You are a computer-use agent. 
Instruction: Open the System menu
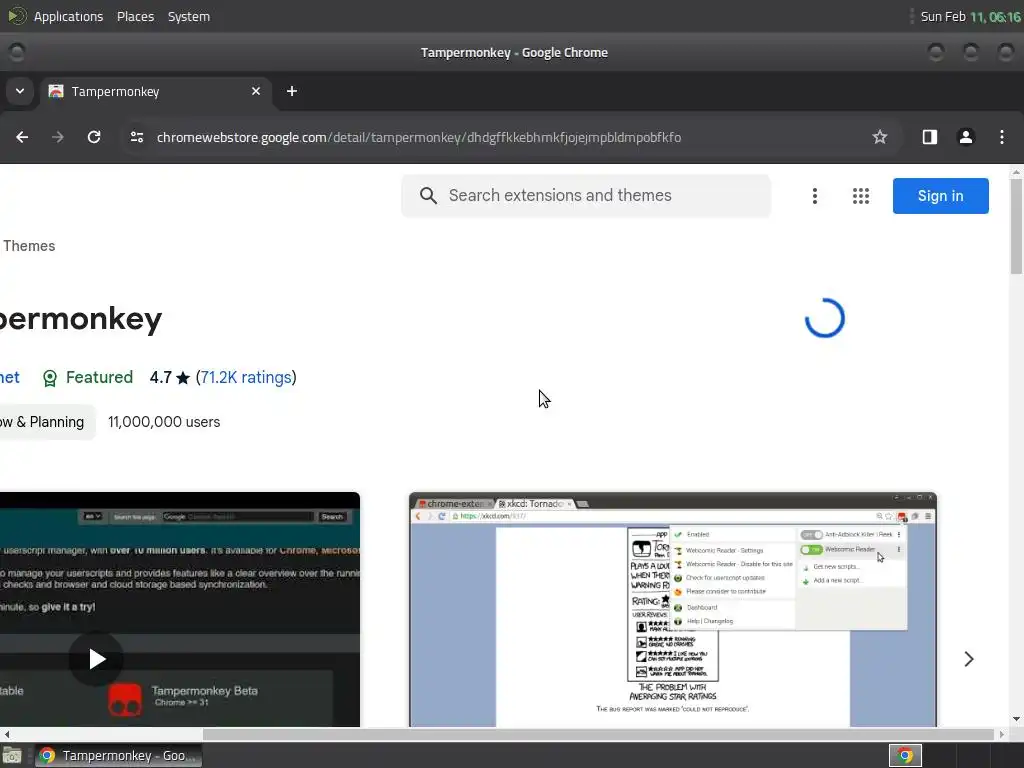point(189,16)
